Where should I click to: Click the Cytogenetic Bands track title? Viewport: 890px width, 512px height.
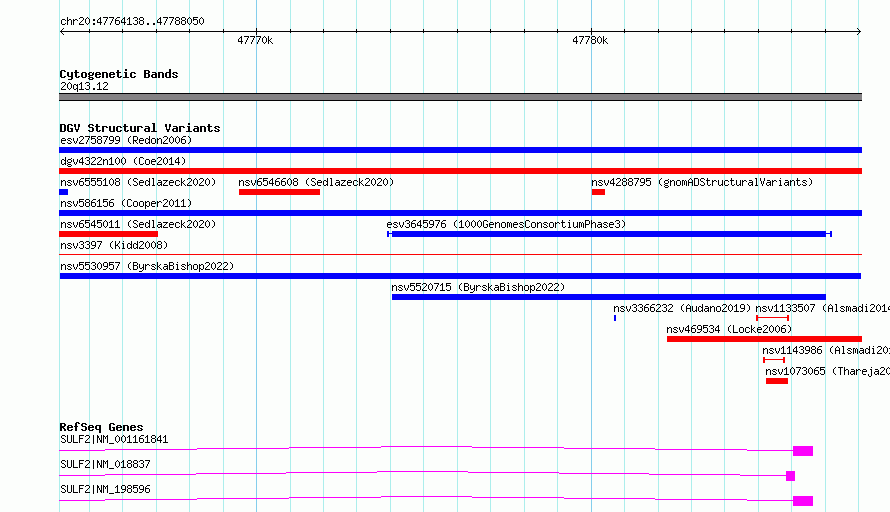[x=119, y=74]
